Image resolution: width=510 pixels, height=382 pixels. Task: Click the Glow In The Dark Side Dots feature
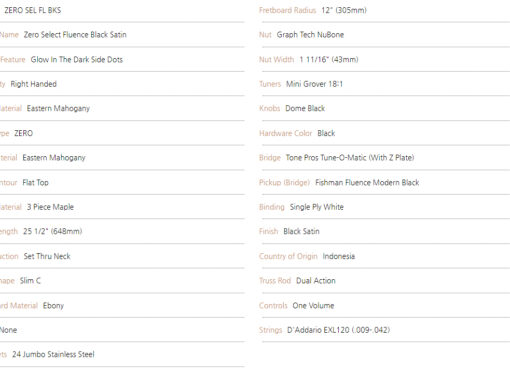[x=77, y=60]
